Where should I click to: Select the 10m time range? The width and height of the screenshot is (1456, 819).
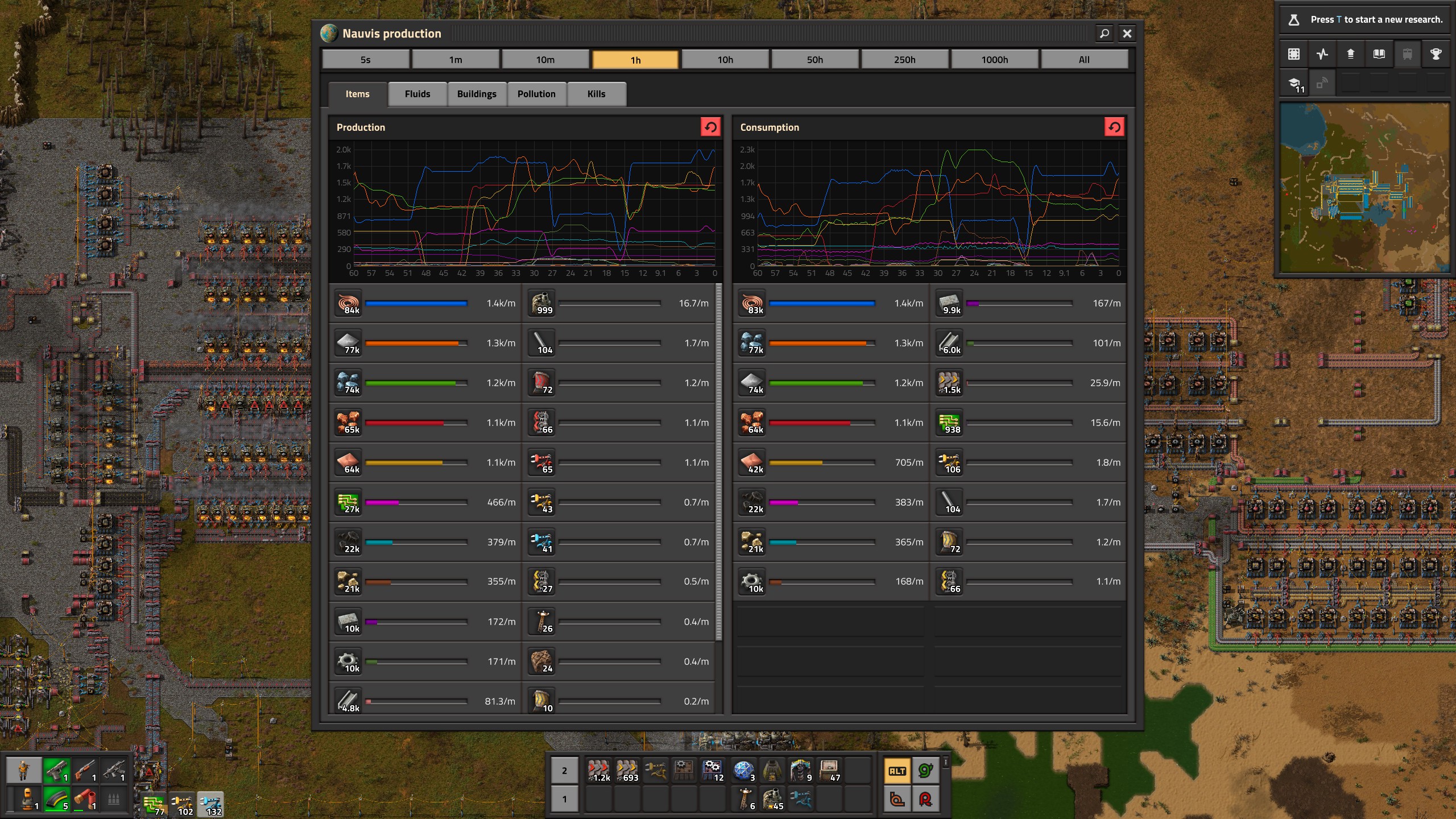point(545,60)
